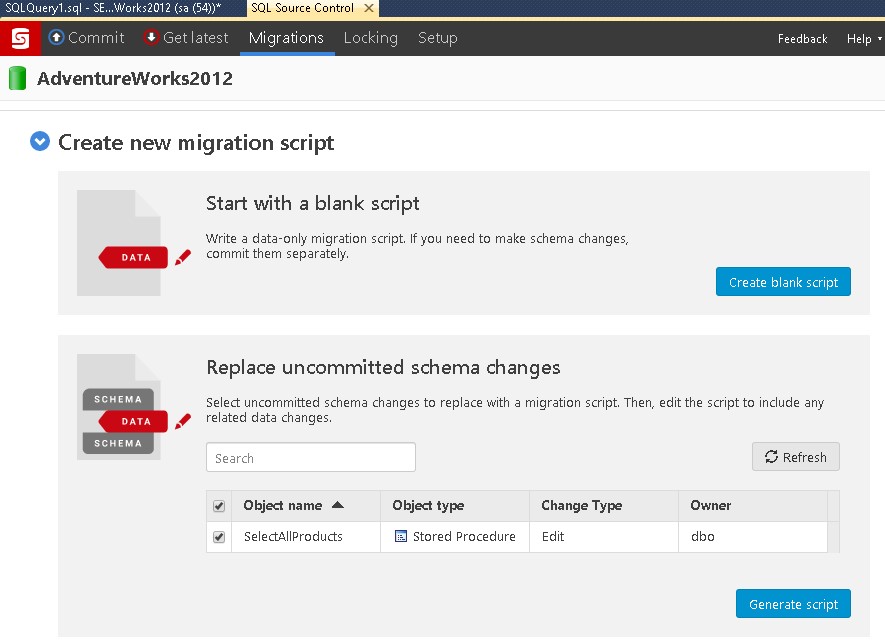Toggle the select-all header checkbox
The width and height of the screenshot is (885, 644).
(219, 506)
